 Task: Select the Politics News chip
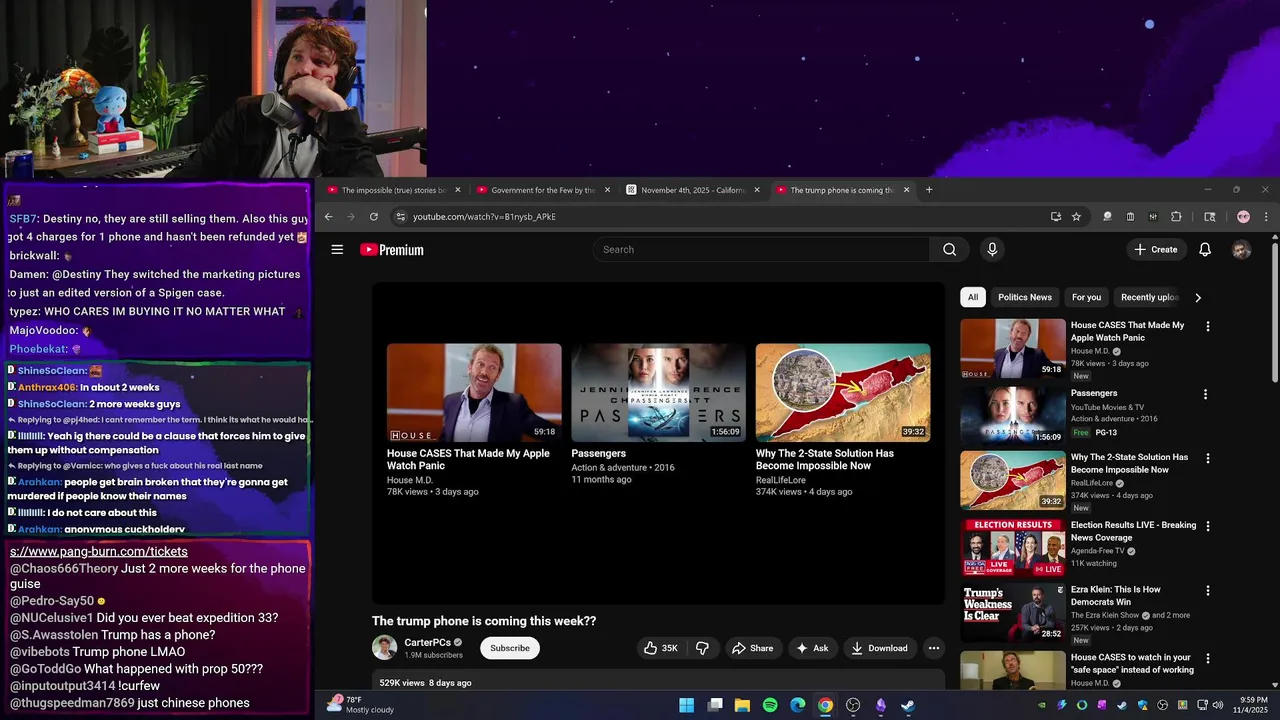click(x=1025, y=297)
